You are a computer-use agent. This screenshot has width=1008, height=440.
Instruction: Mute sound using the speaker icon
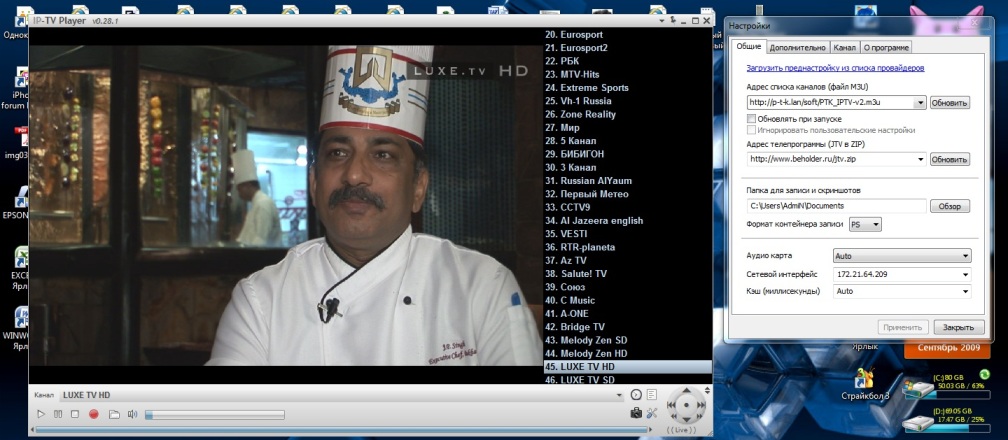(132, 414)
